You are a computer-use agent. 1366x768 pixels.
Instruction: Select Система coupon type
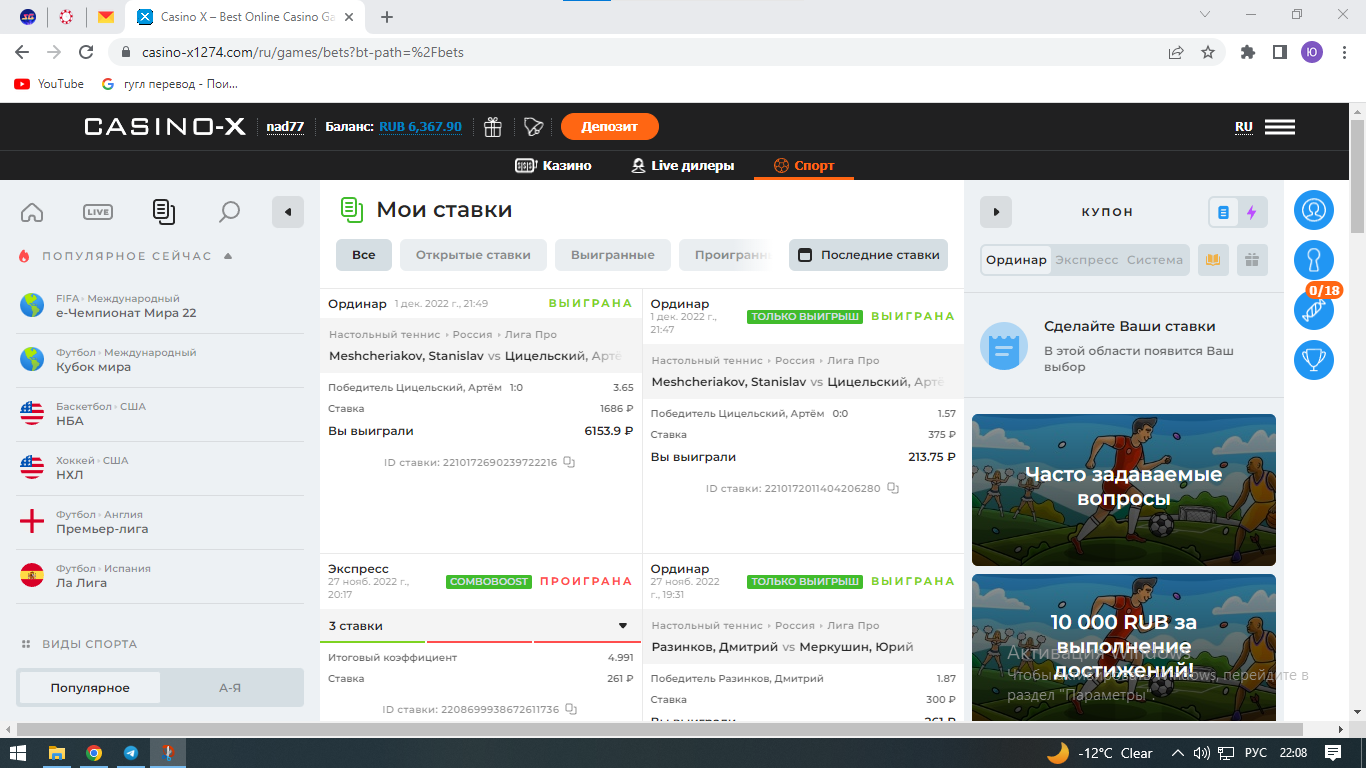1154,260
